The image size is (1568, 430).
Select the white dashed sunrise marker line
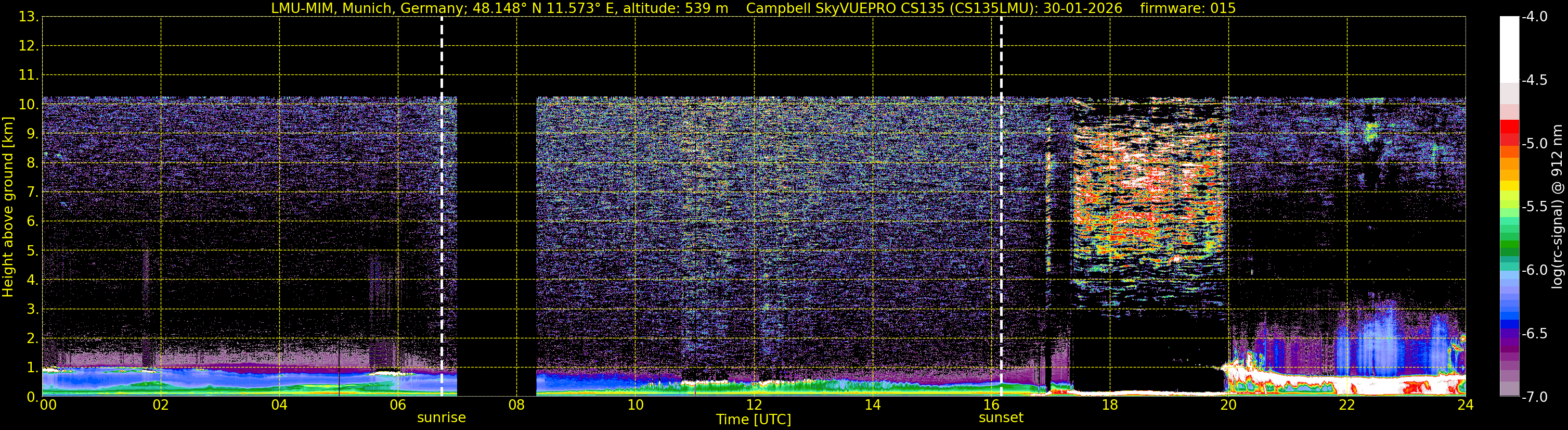442,207
